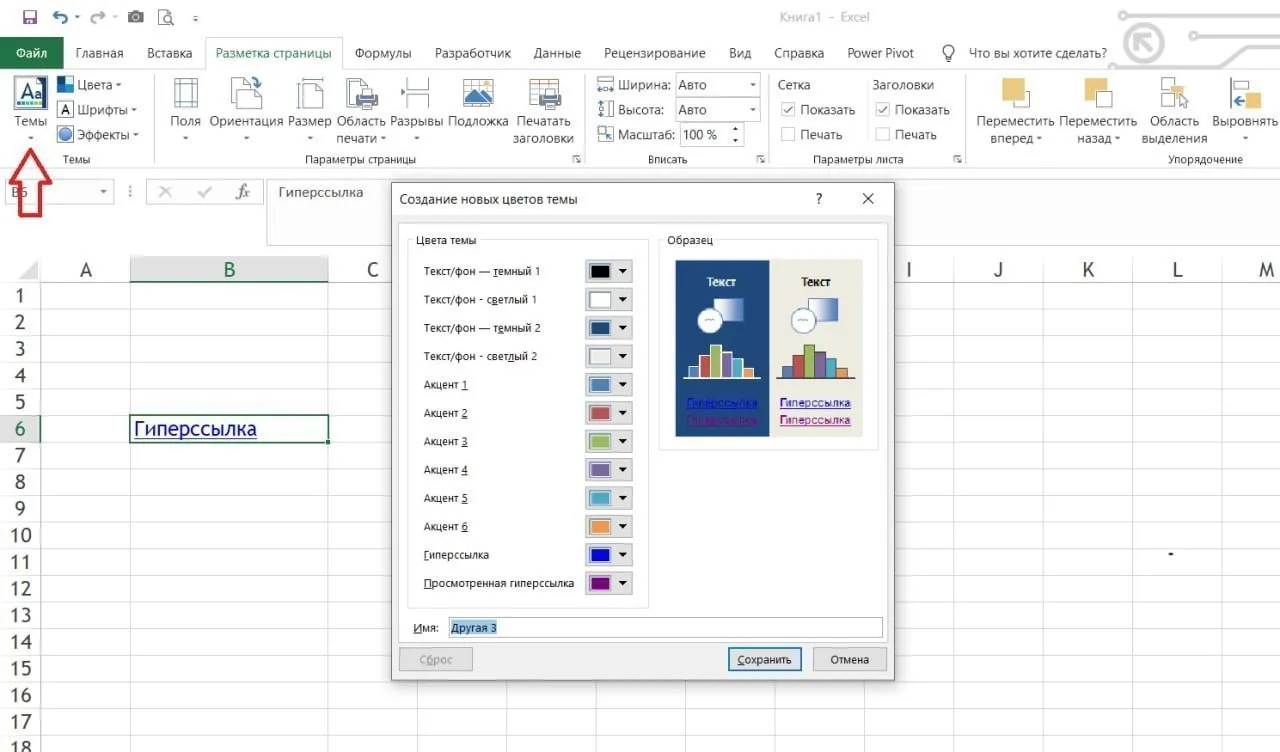Open Просмотренная гиперссылка color dropdown
Image resolution: width=1280 pixels, height=752 pixels.
[623, 583]
